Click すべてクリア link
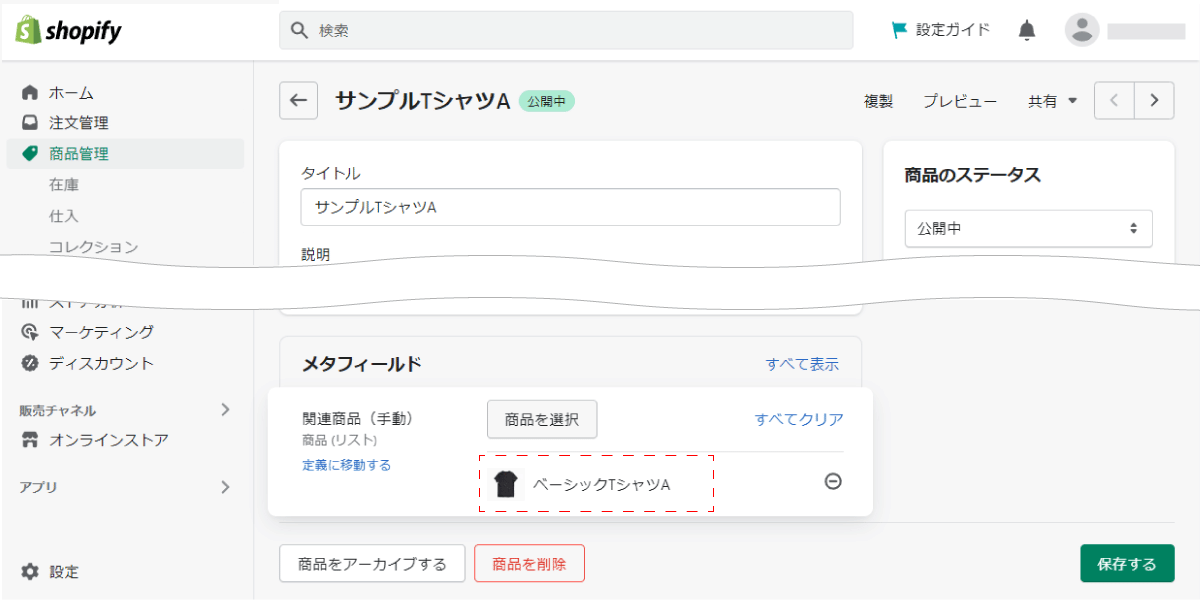This screenshot has width=1200, height=600. (x=799, y=419)
